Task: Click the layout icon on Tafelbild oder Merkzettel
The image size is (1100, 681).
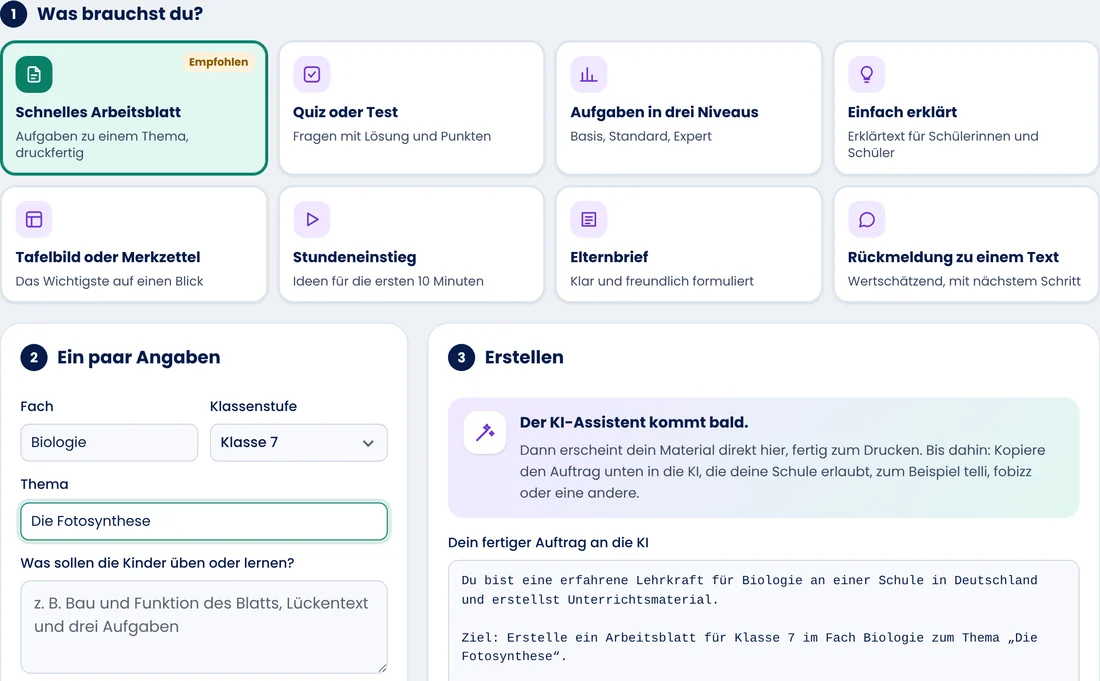Action: coord(34,220)
